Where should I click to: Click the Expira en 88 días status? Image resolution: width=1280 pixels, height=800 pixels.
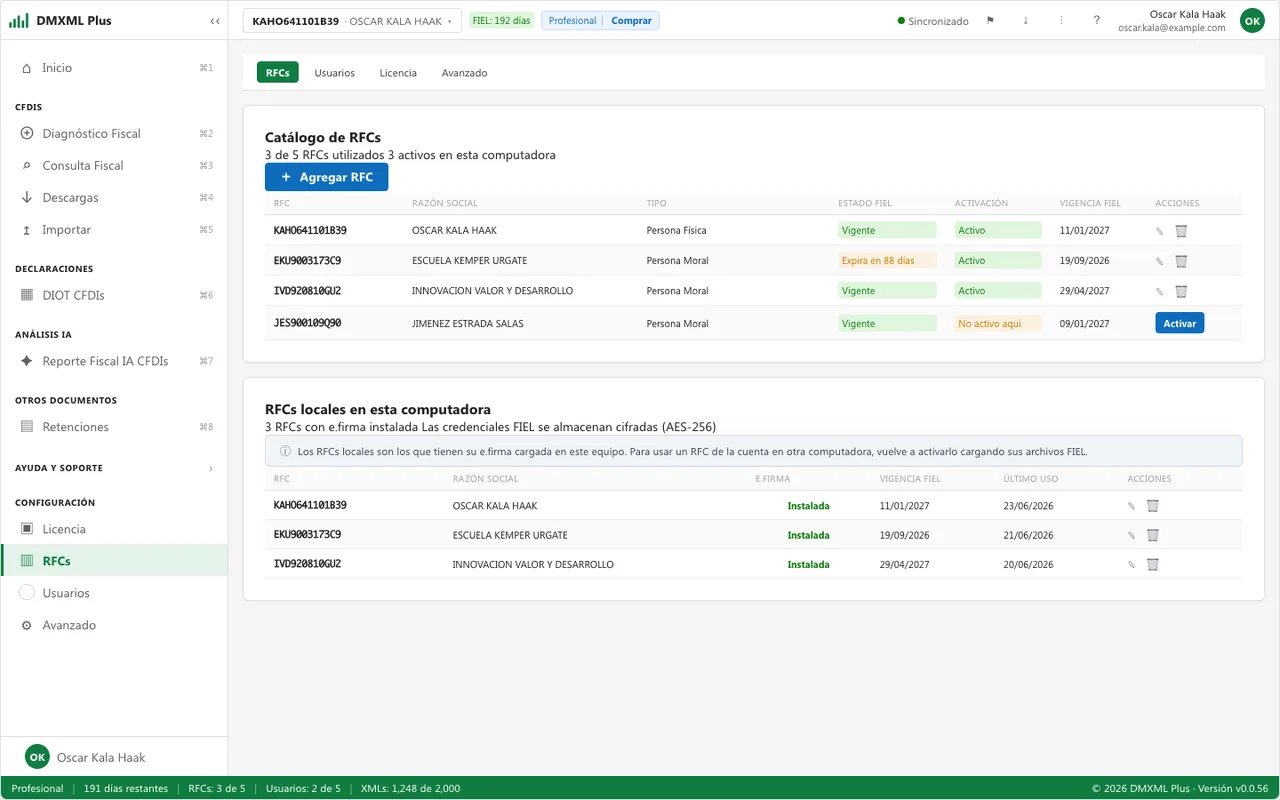point(887,260)
